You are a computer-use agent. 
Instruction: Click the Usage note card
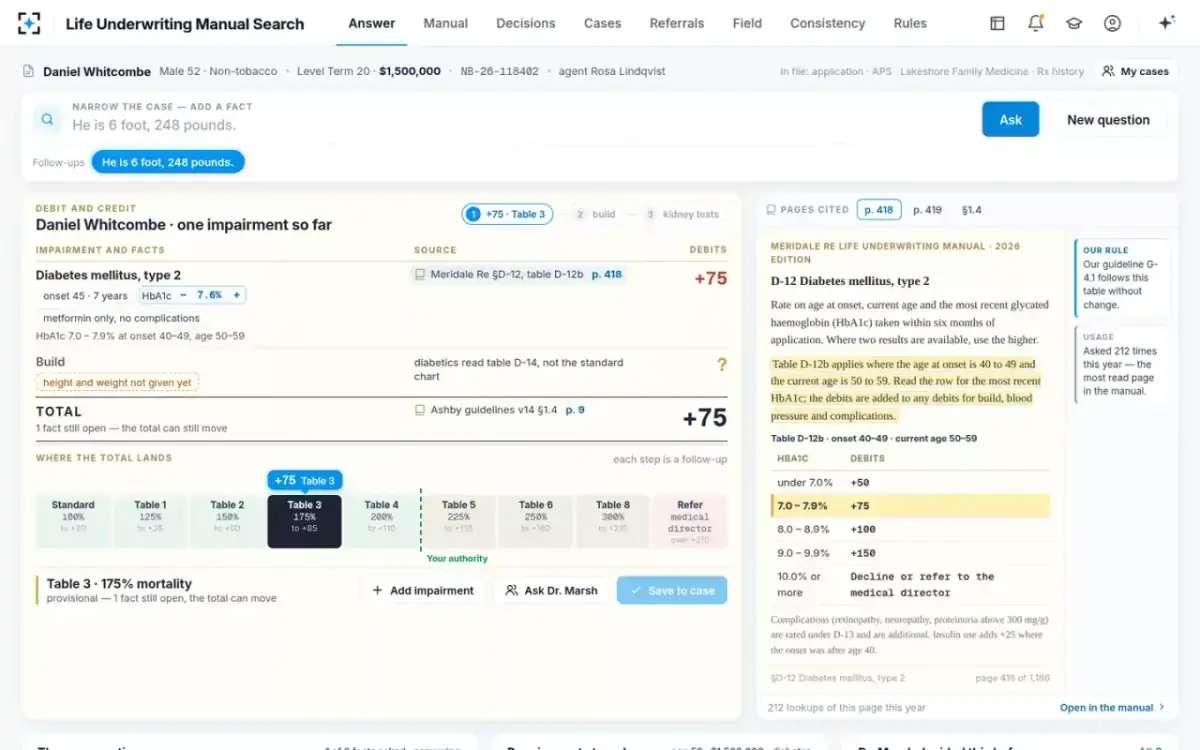1121,364
